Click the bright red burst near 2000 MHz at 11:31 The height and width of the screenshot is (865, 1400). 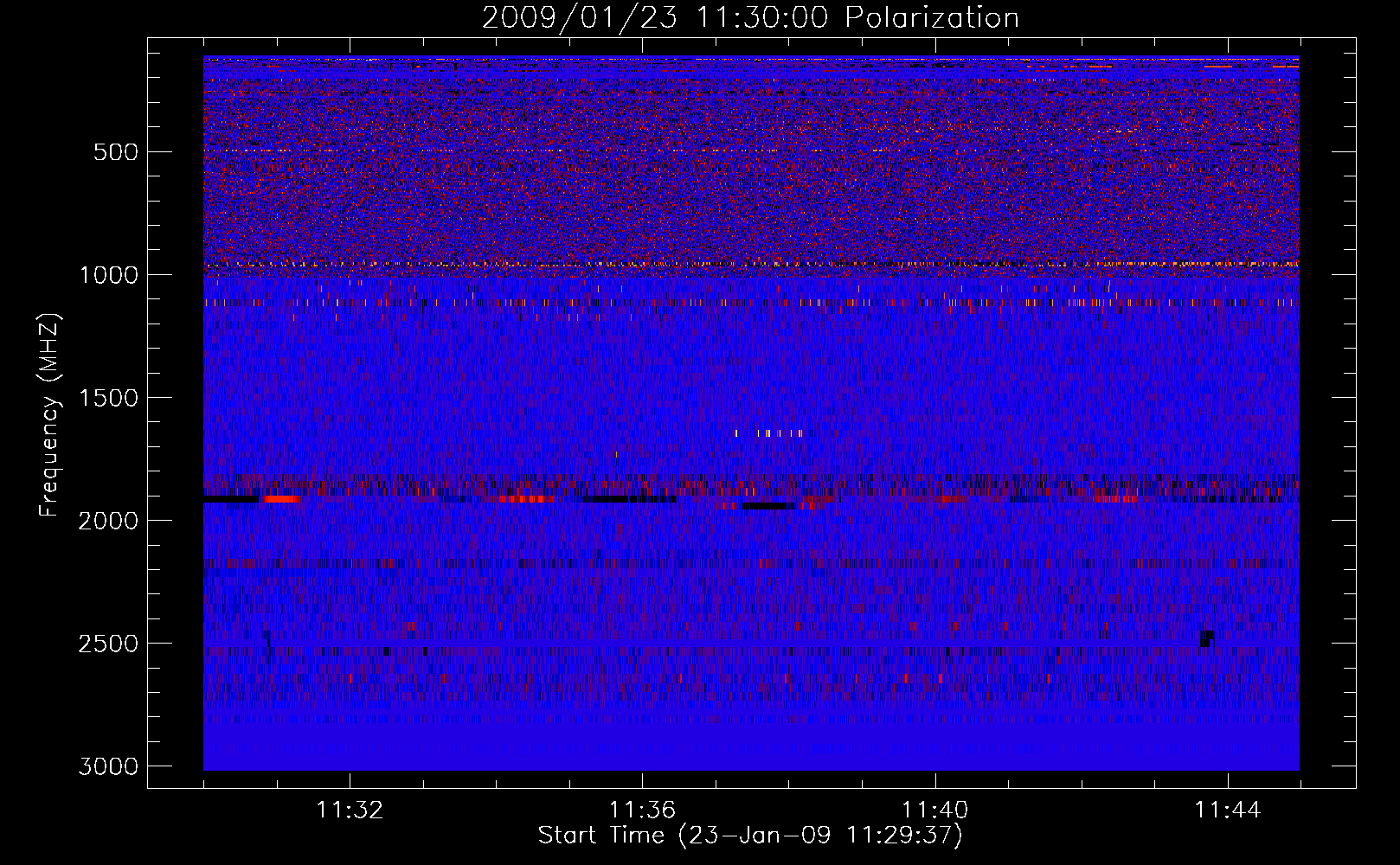(x=283, y=499)
